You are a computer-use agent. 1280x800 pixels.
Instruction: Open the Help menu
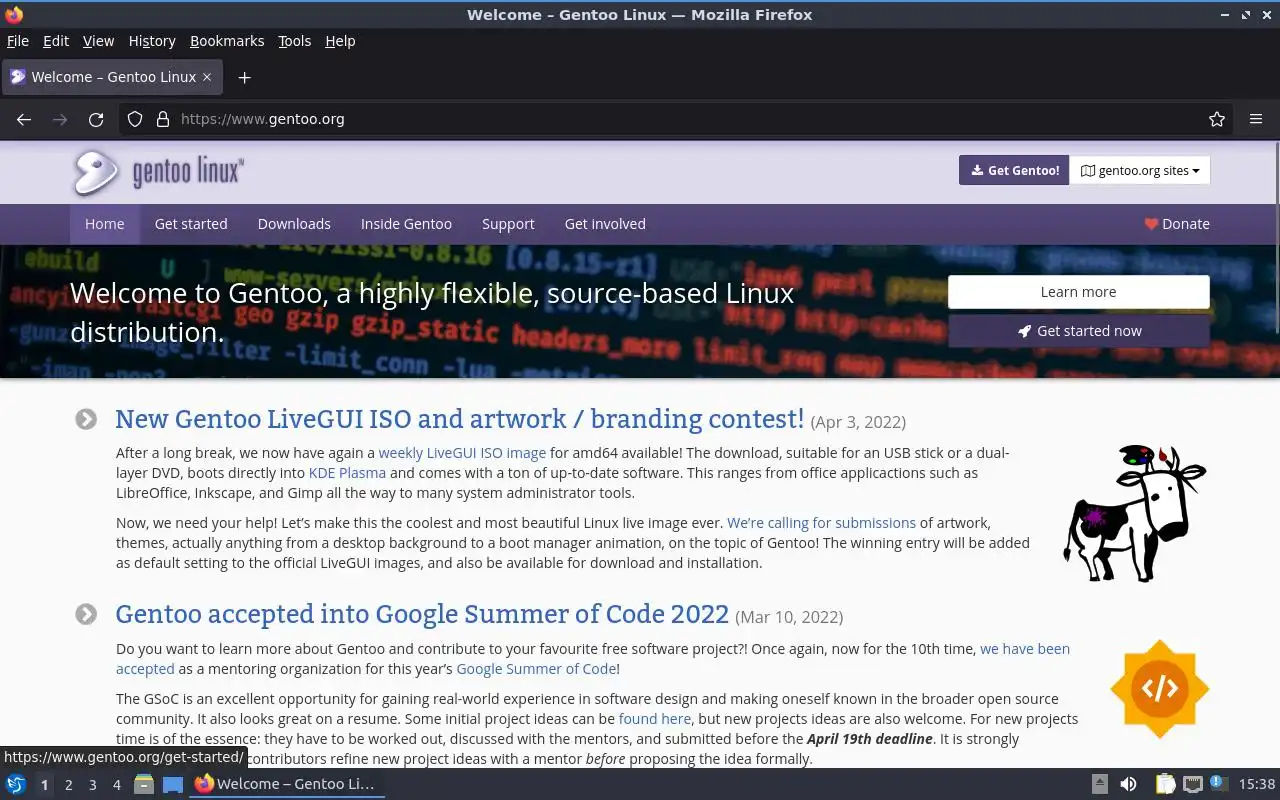click(x=340, y=41)
